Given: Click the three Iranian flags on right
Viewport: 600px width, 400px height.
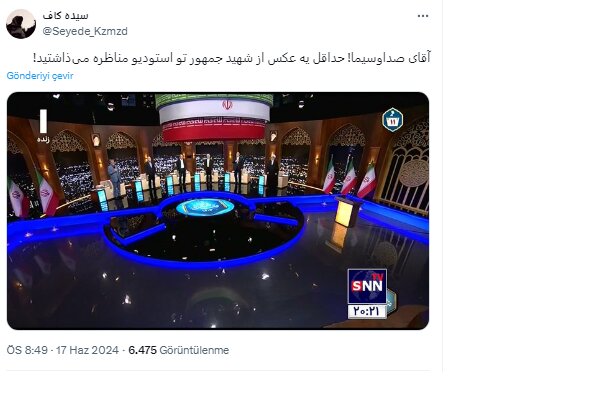Looking at the screenshot, I should [349, 177].
